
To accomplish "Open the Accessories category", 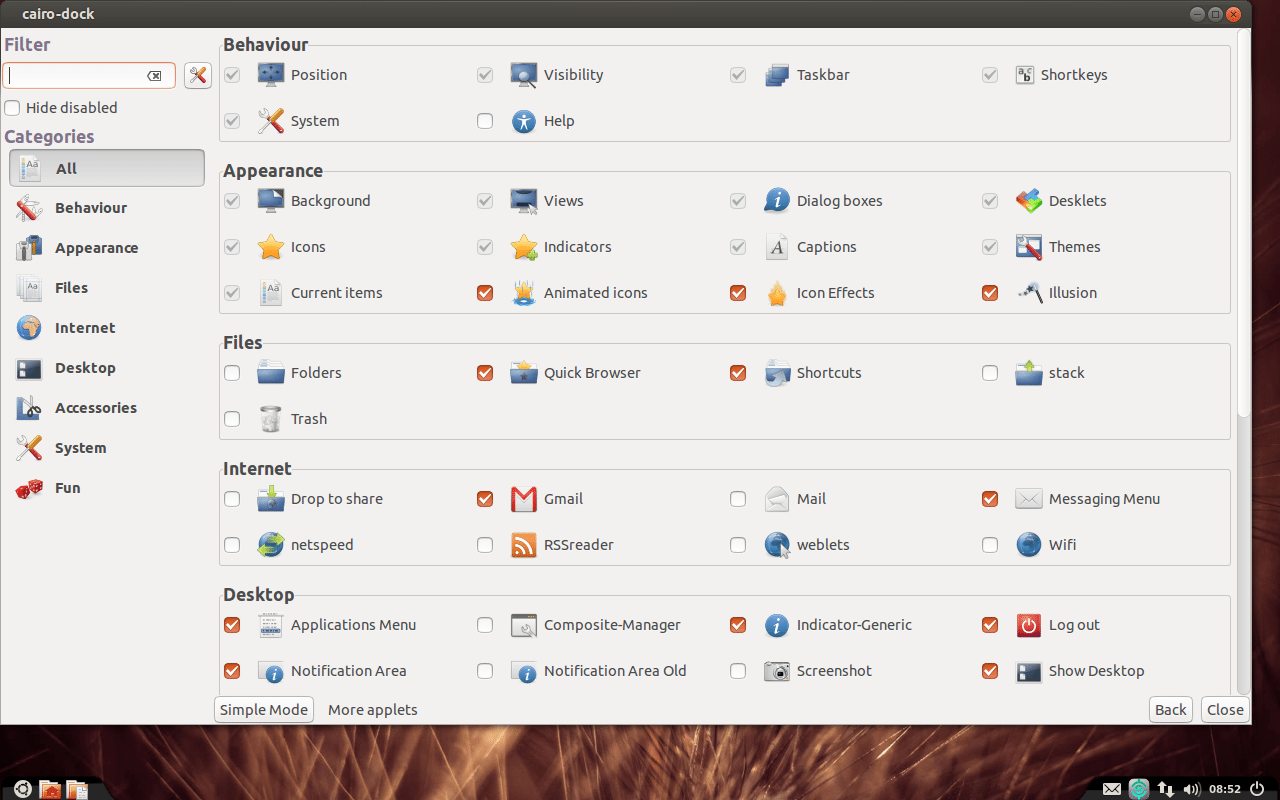I will tap(107, 408).
